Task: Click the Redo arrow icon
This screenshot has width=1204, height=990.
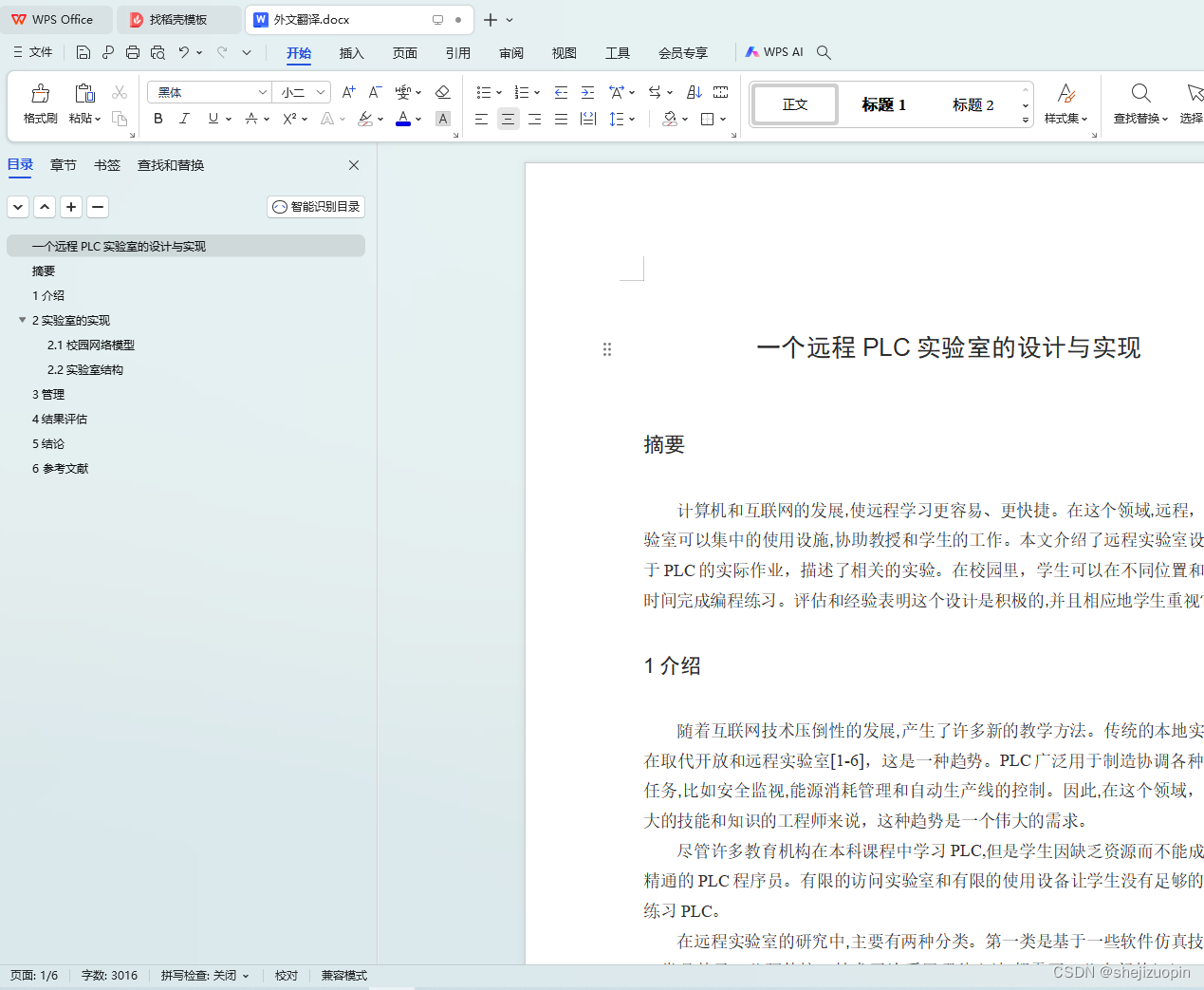Action: [222, 52]
